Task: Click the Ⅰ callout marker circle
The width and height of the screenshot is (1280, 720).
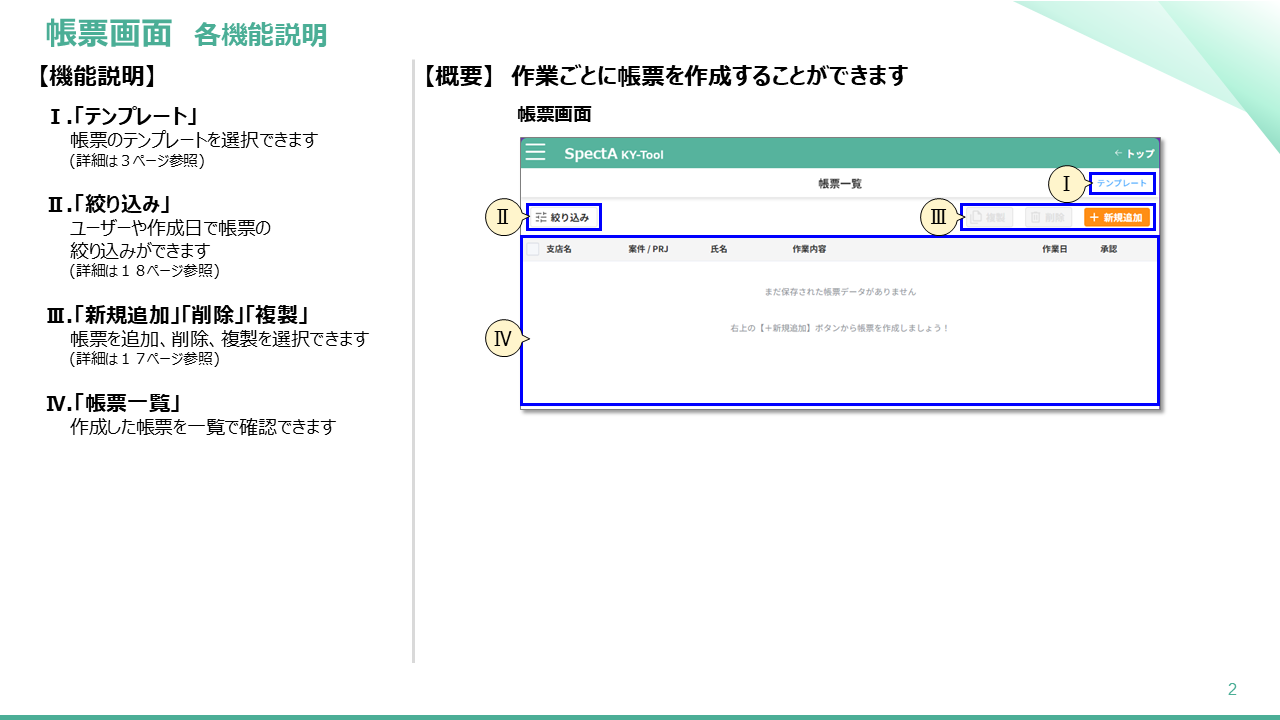Action: pos(1067,184)
